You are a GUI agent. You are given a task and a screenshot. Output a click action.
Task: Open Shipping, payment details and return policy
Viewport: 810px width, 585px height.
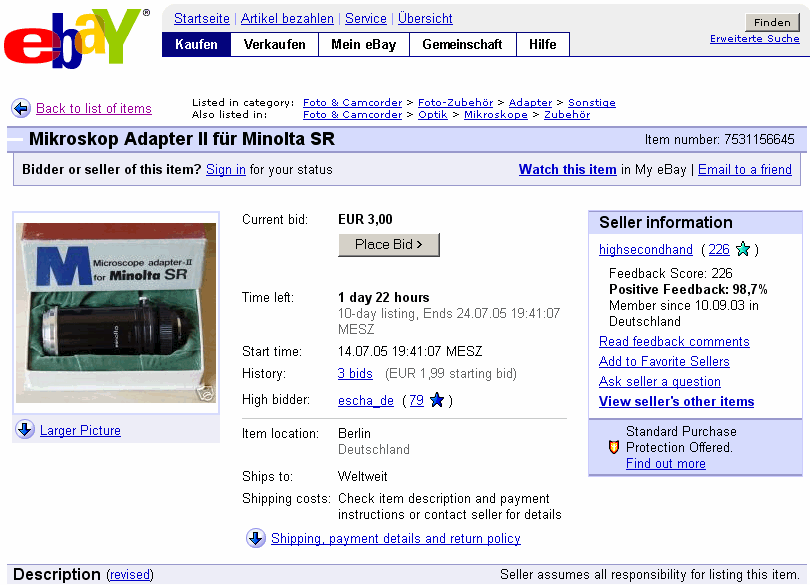396,538
